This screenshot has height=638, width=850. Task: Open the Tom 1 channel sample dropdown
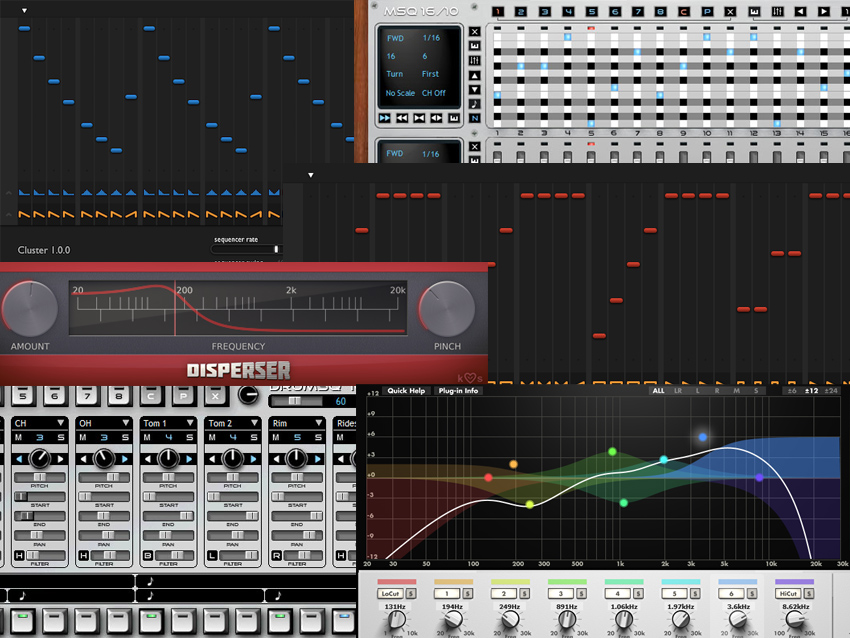click(x=190, y=423)
